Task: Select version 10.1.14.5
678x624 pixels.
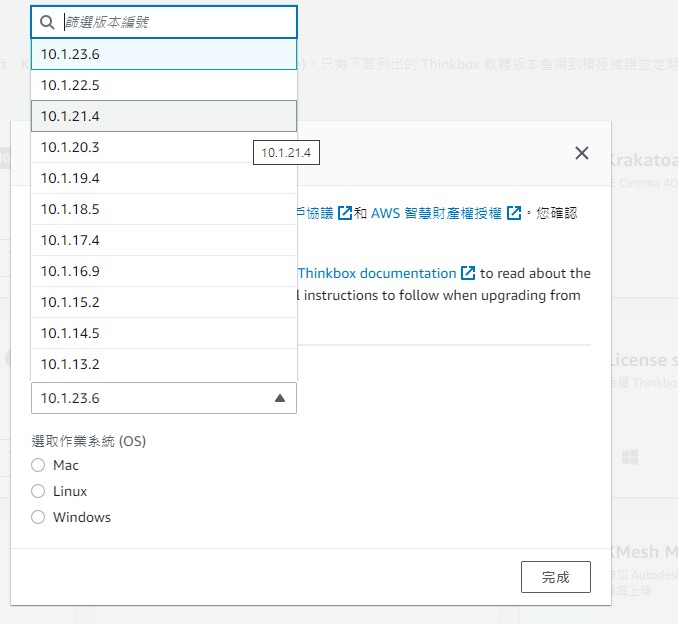Action: (x=164, y=333)
